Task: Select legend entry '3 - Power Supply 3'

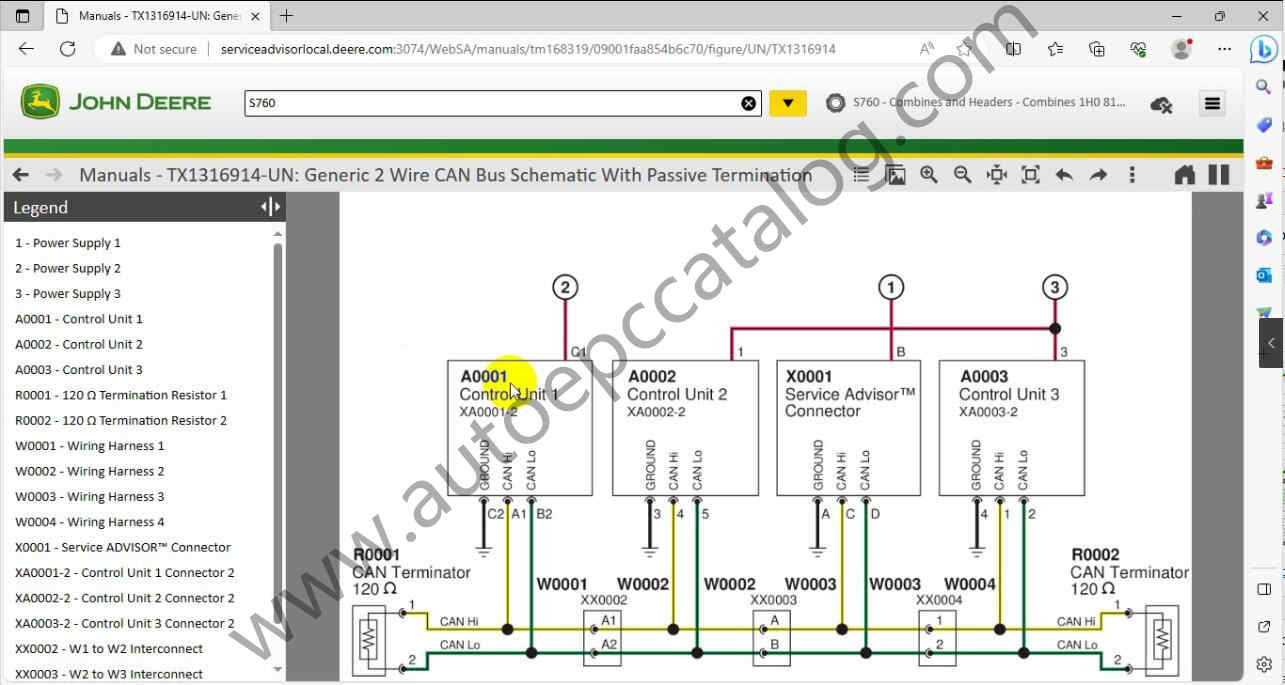Action: [68, 294]
